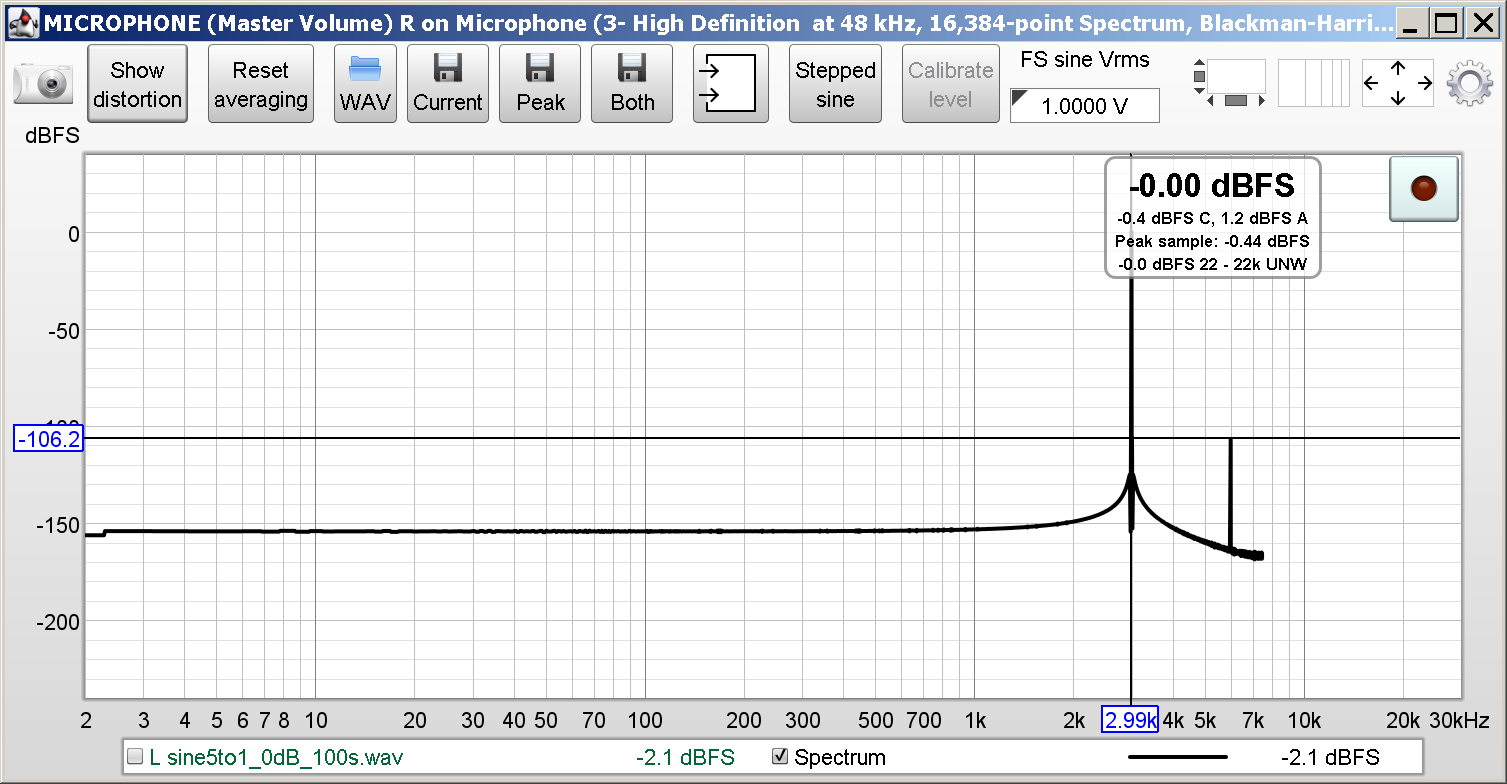Toggle the graph scrollbars icon
Viewport: 1507px width, 784px height.
pos(1228,84)
